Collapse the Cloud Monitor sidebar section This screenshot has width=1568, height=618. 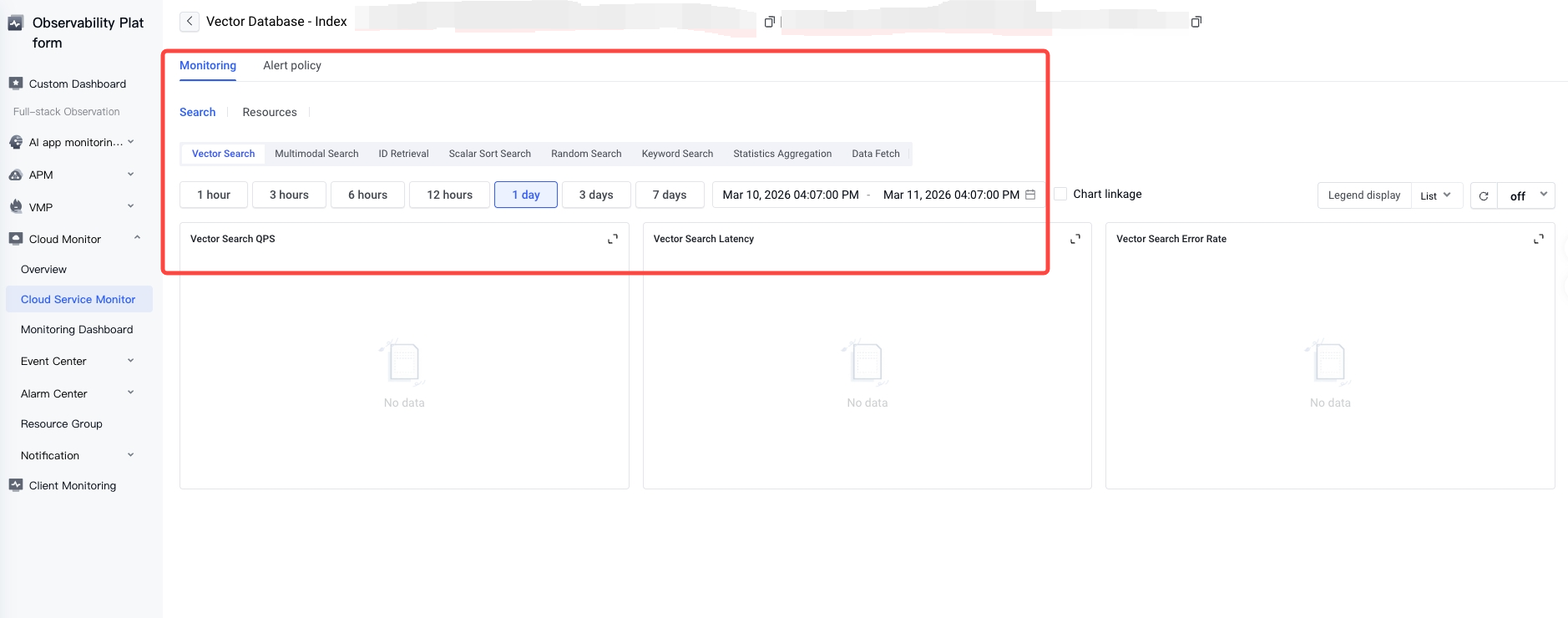pos(137,239)
